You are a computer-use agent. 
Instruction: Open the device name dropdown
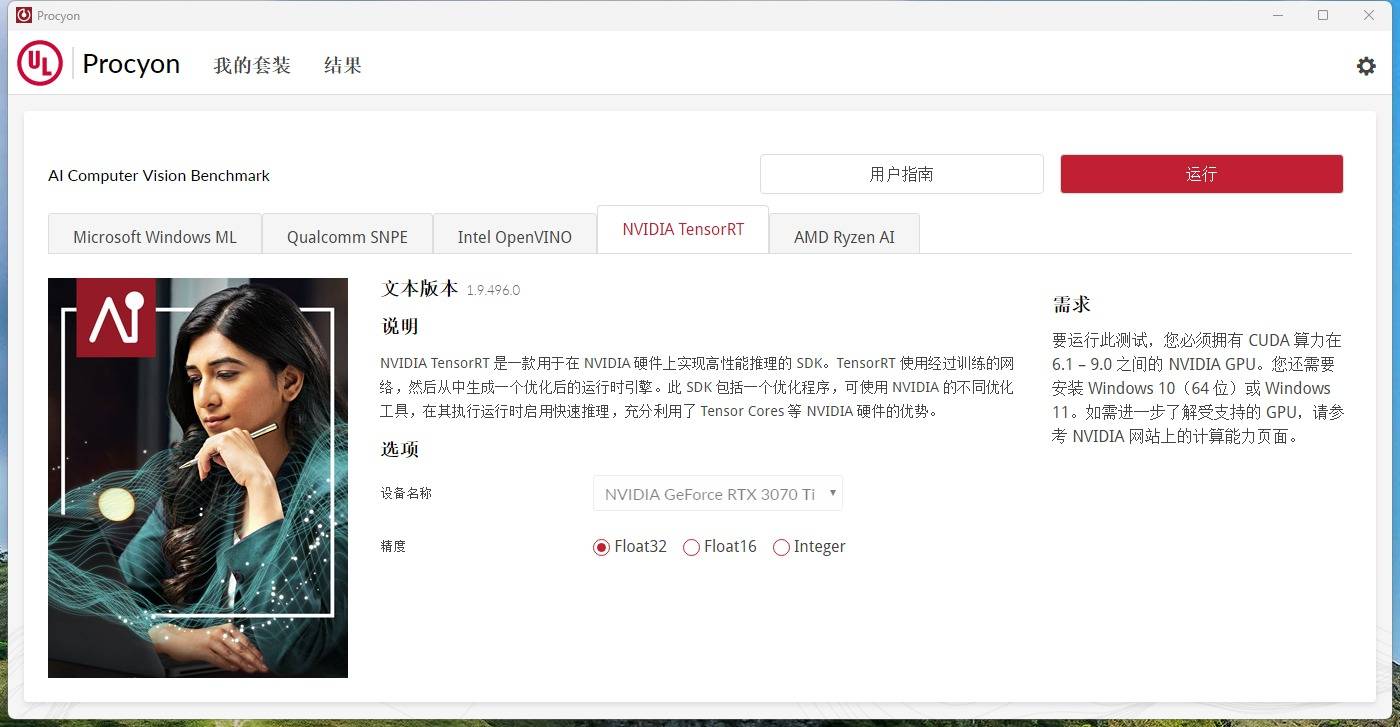click(710, 494)
